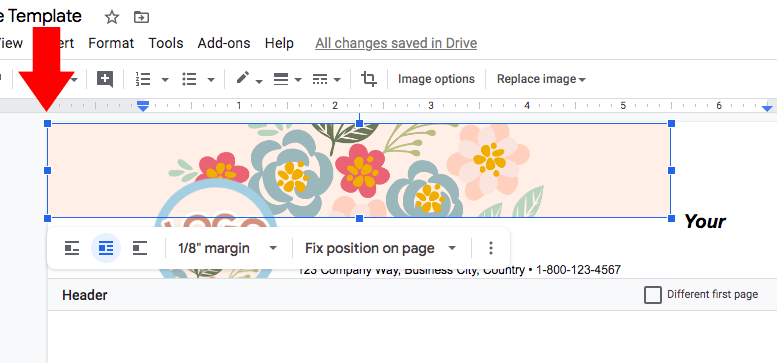Open the Add-ons menu
The image size is (777, 363).
[224, 43]
